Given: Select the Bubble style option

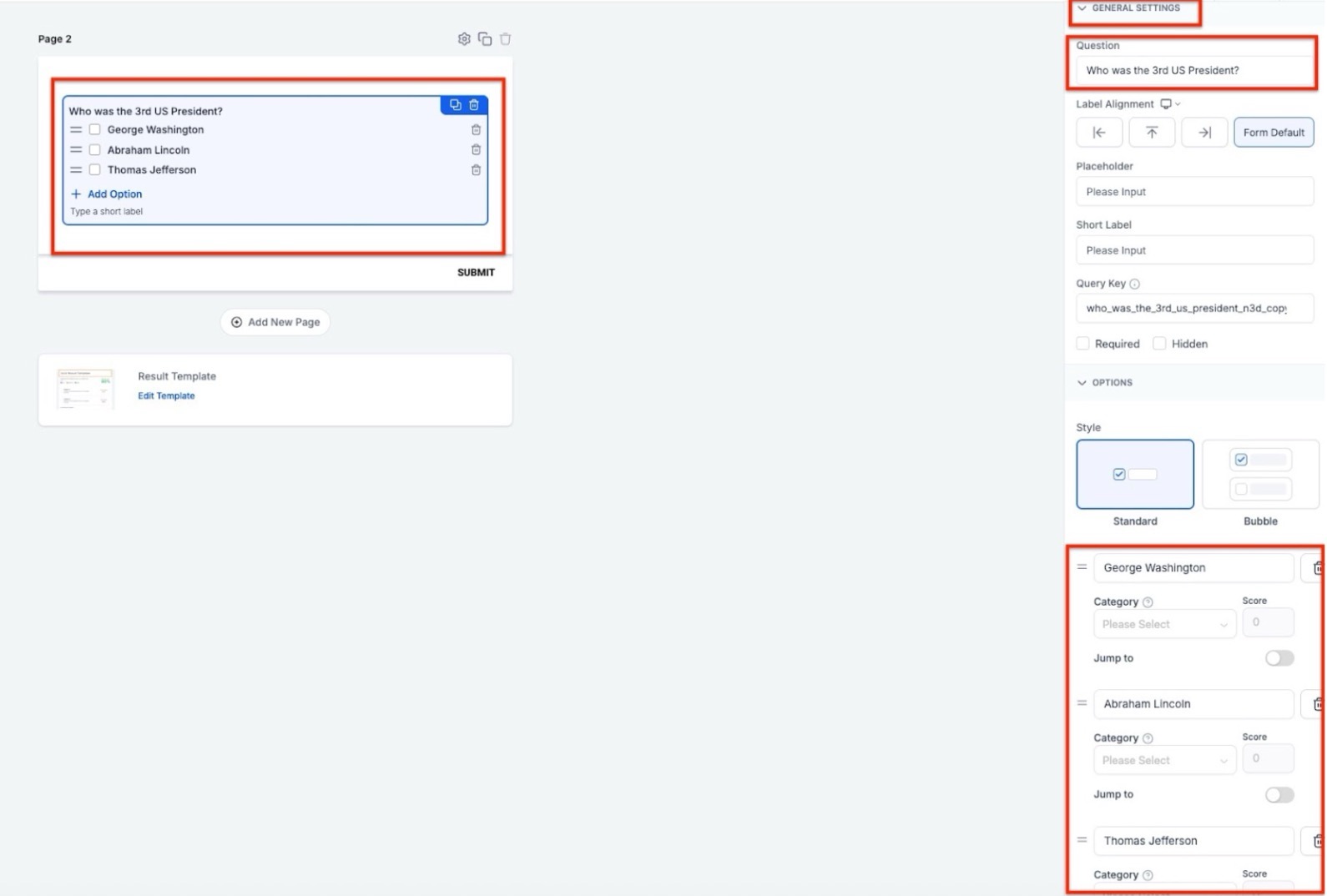Looking at the screenshot, I should [1260, 474].
